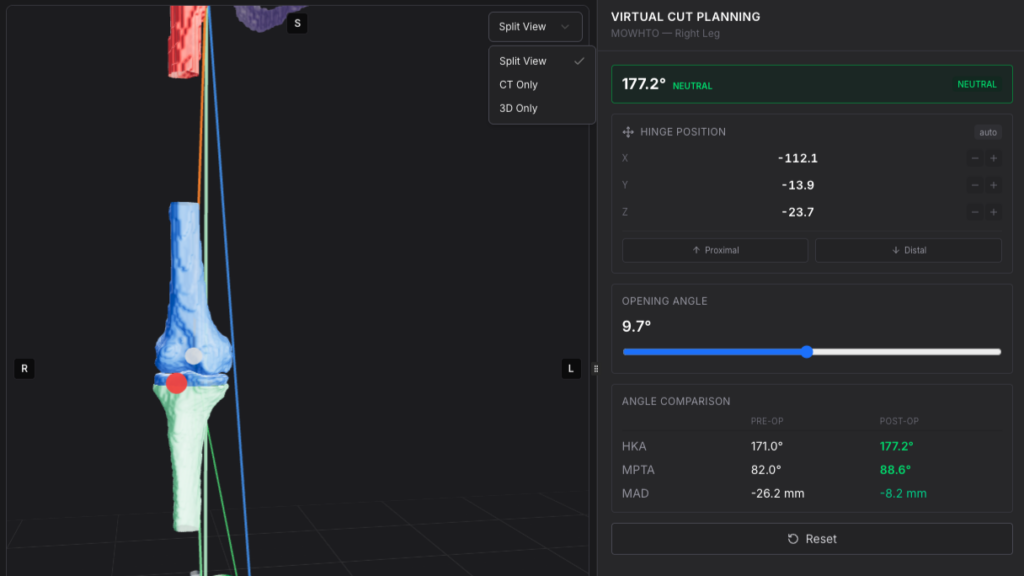Click the panel divider grip handle

click(596, 369)
